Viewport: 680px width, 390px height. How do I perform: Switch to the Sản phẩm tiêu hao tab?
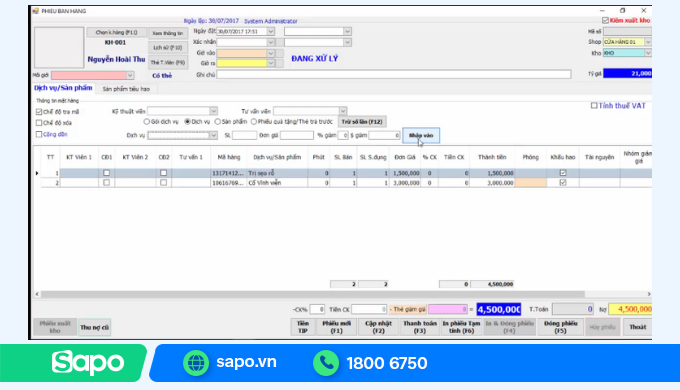click(x=126, y=89)
